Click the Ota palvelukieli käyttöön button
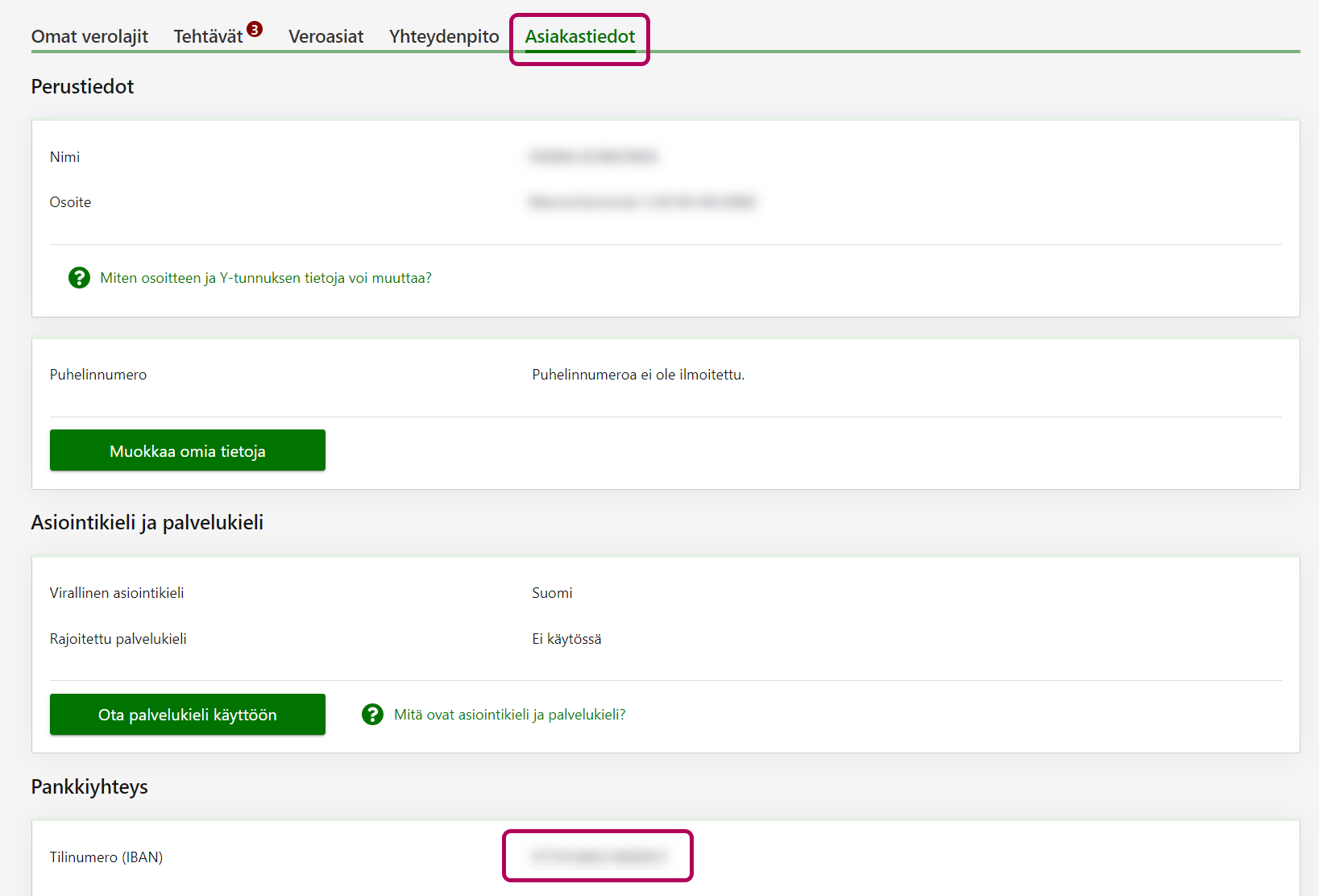Screen dimensions: 1319x896 click(x=187, y=715)
